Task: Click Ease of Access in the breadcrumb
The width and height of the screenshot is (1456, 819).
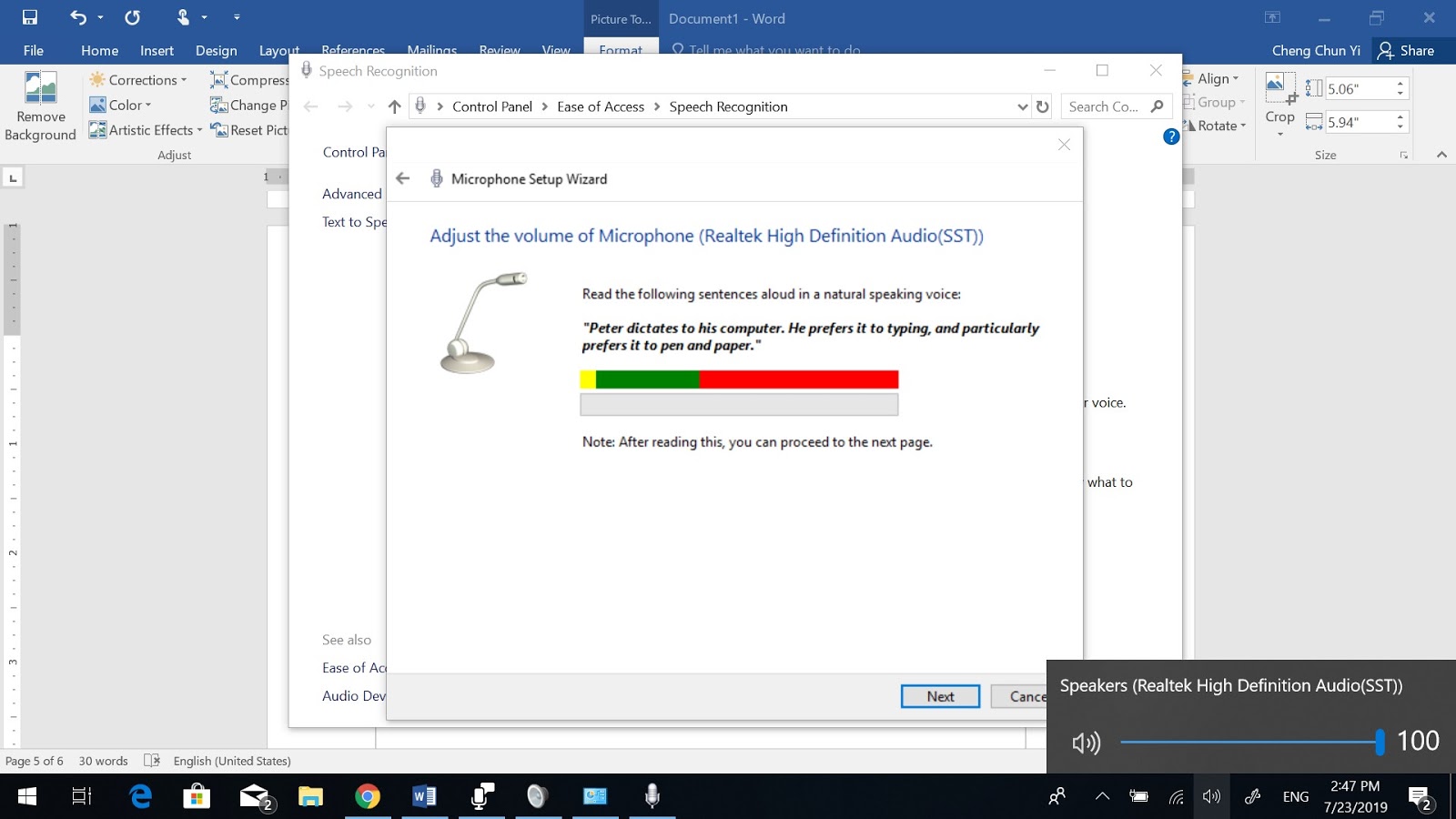Action: [x=601, y=106]
